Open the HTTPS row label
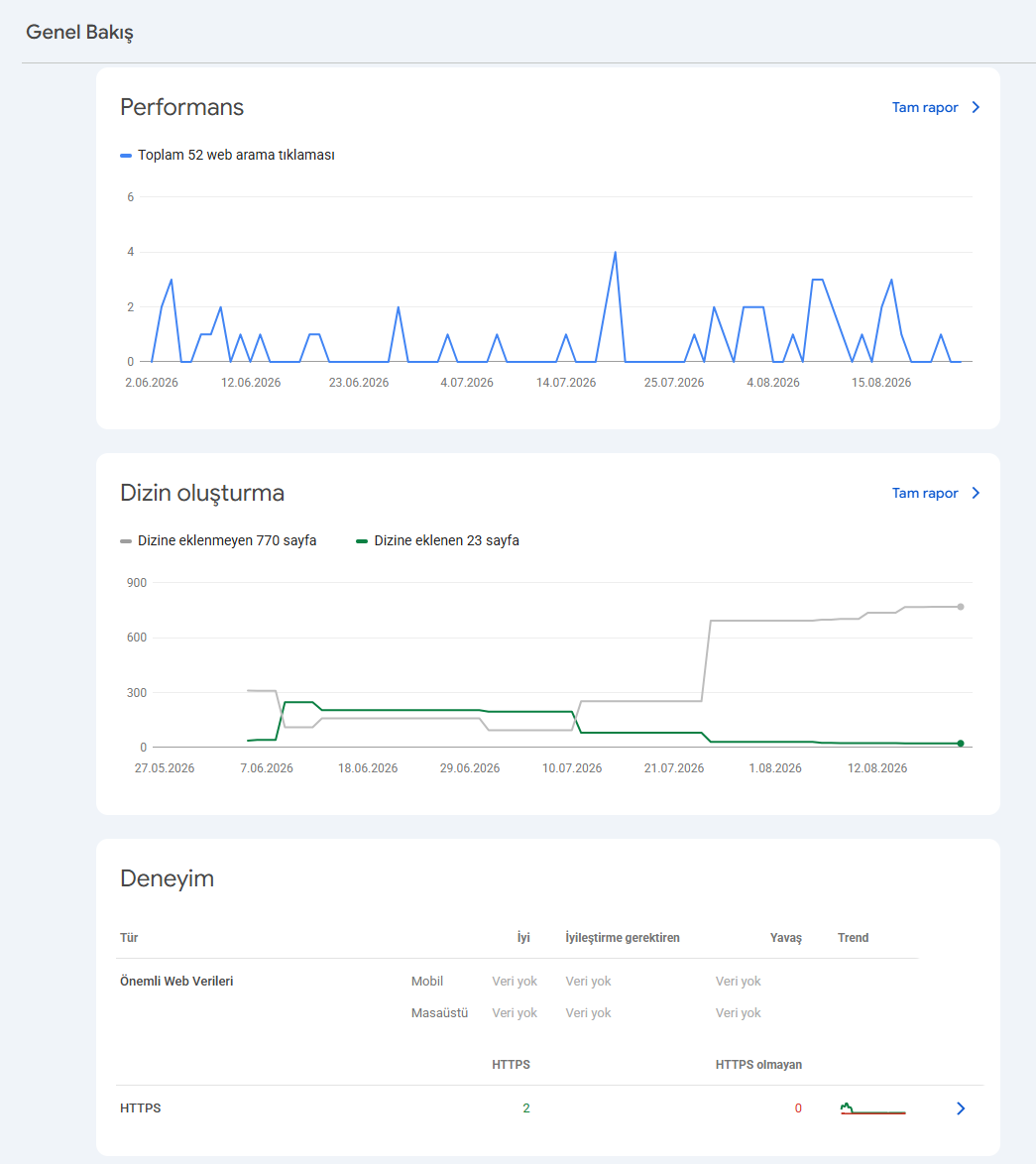1036x1164 pixels. (140, 1108)
